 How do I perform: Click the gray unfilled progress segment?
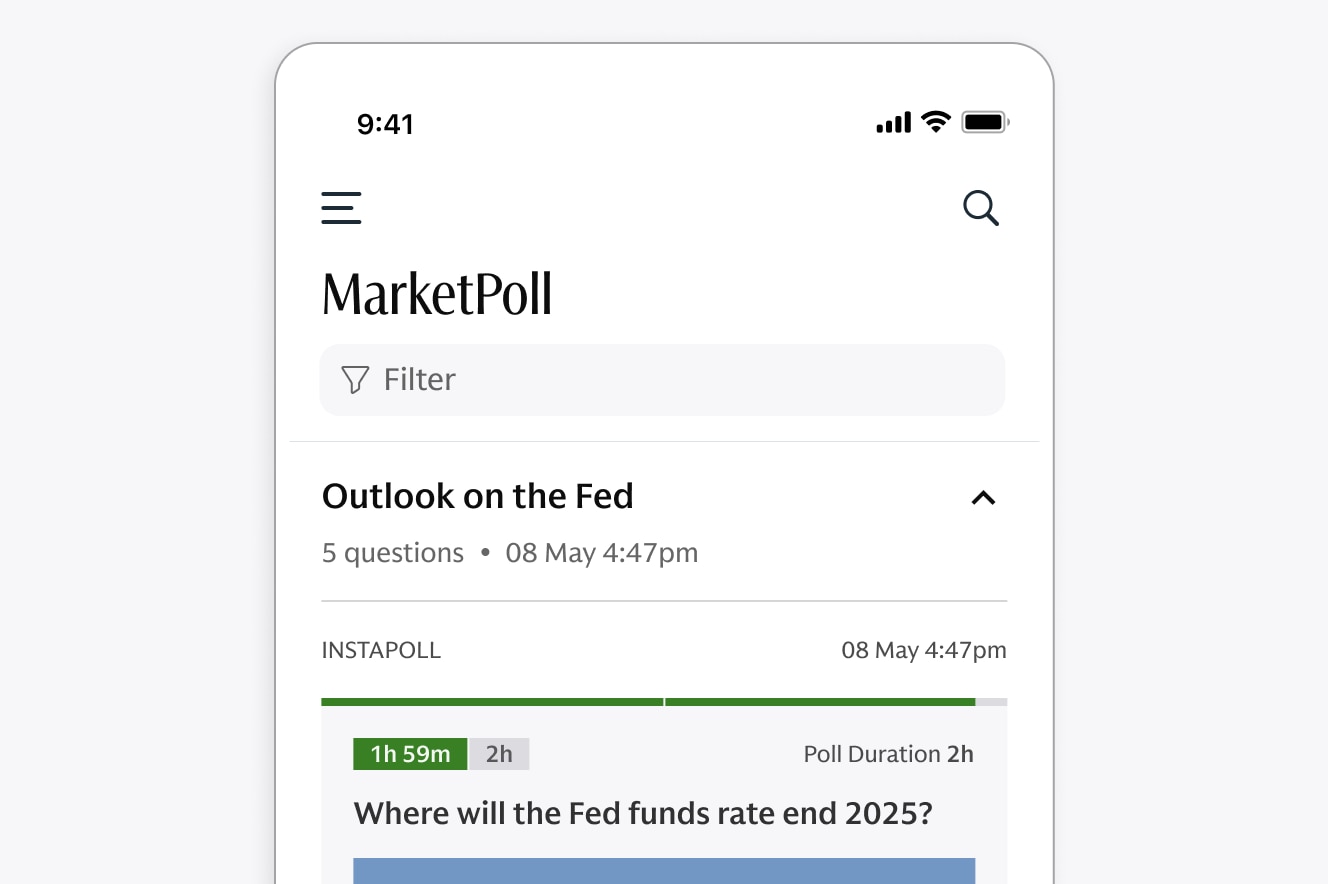pos(991,702)
